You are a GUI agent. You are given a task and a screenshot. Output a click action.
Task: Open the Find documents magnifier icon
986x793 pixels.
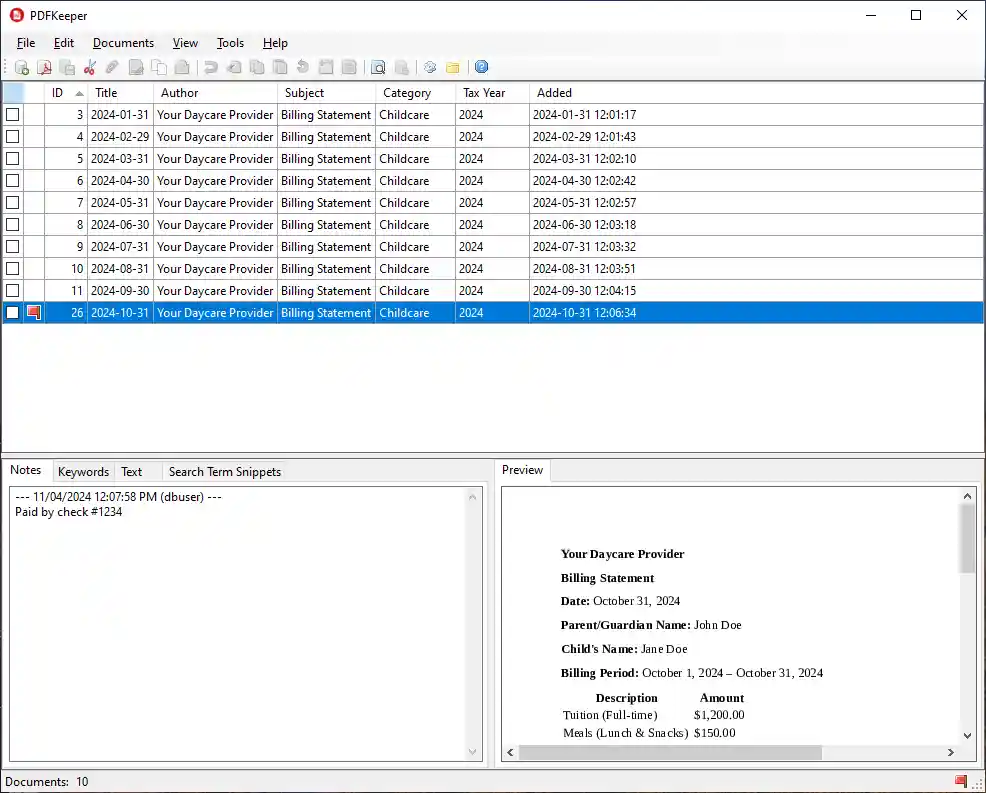pyautogui.click(x=378, y=67)
